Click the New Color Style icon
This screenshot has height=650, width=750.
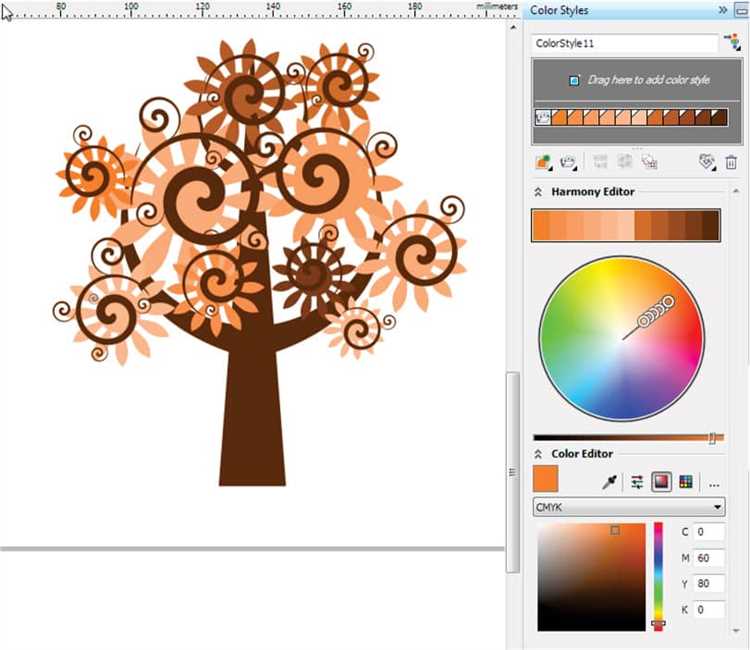click(x=543, y=161)
